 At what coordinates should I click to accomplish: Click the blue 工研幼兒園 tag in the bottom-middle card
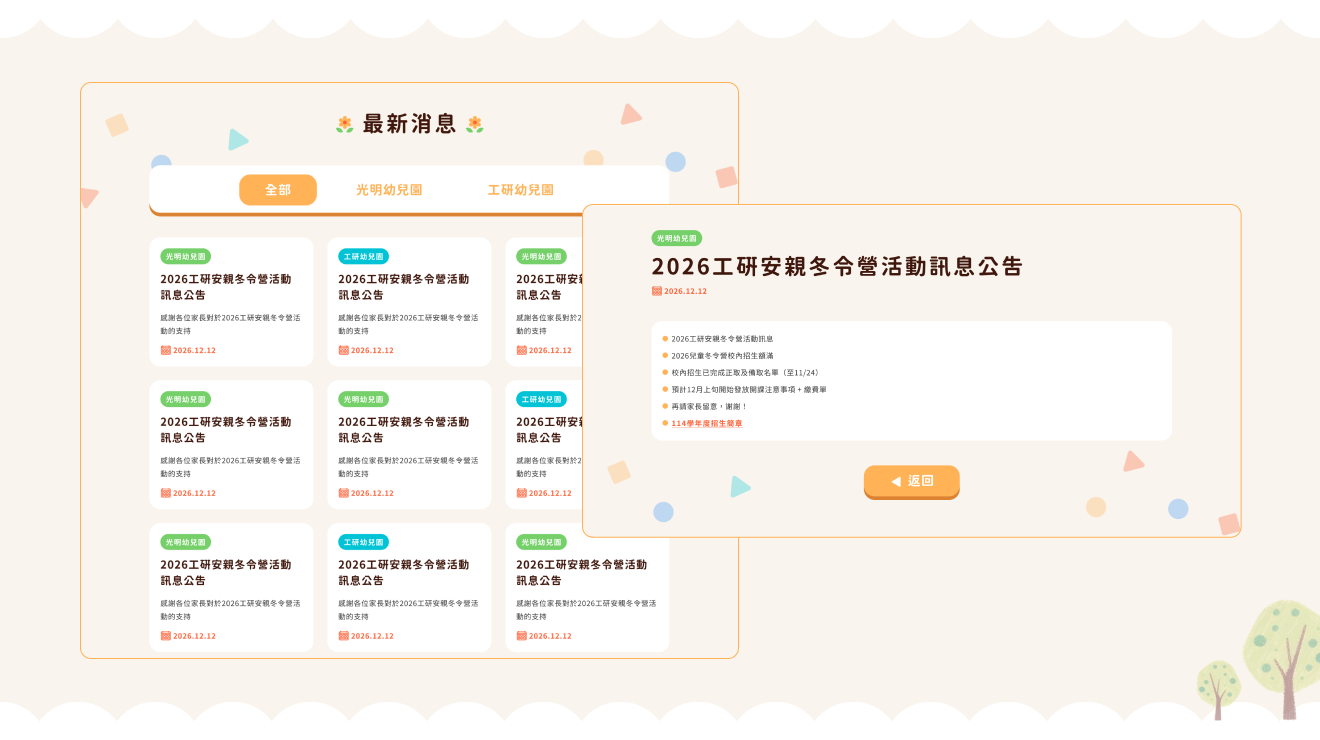click(363, 542)
